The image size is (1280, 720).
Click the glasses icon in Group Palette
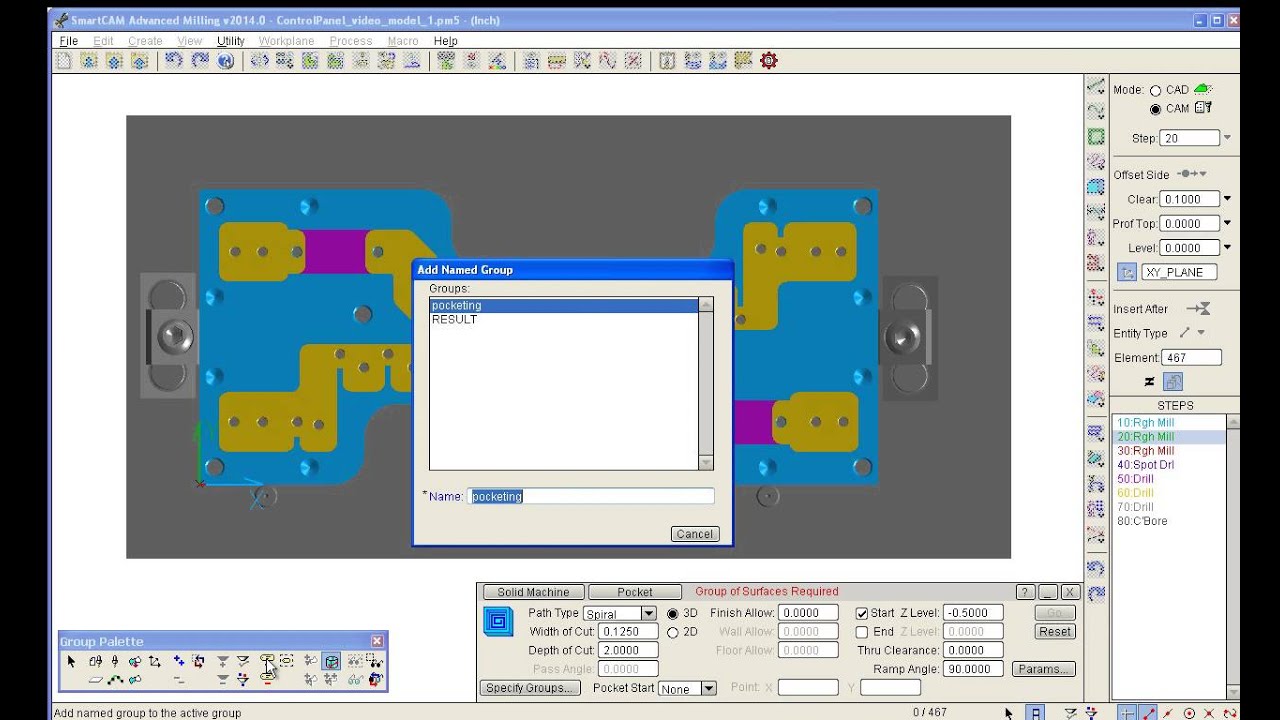356,680
